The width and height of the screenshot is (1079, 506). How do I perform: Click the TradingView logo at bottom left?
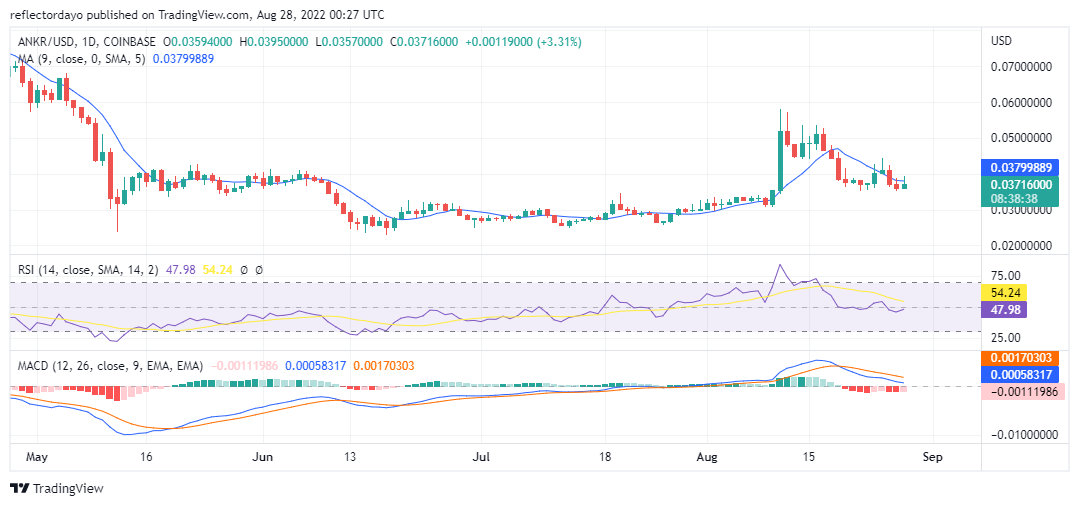[x=57, y=488]
